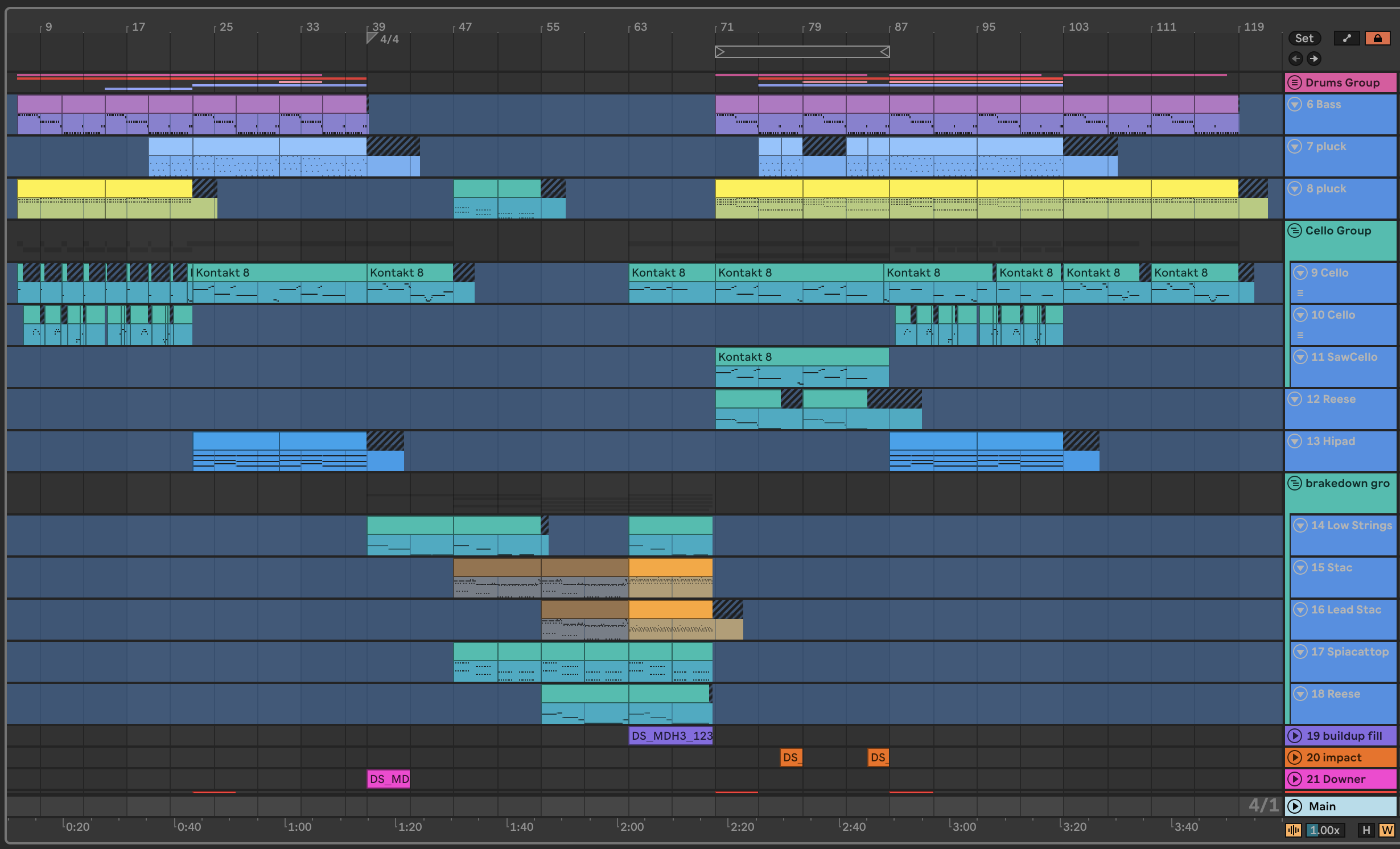Click the Set locator button
Viewport: 1400px width, 849px height.
click(1304, 38)
